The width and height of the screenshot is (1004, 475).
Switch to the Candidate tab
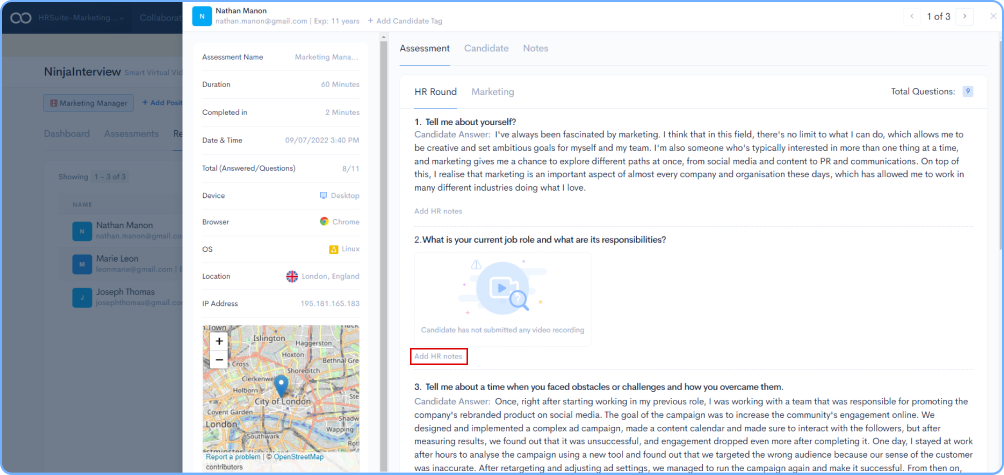tap(486, 48)
